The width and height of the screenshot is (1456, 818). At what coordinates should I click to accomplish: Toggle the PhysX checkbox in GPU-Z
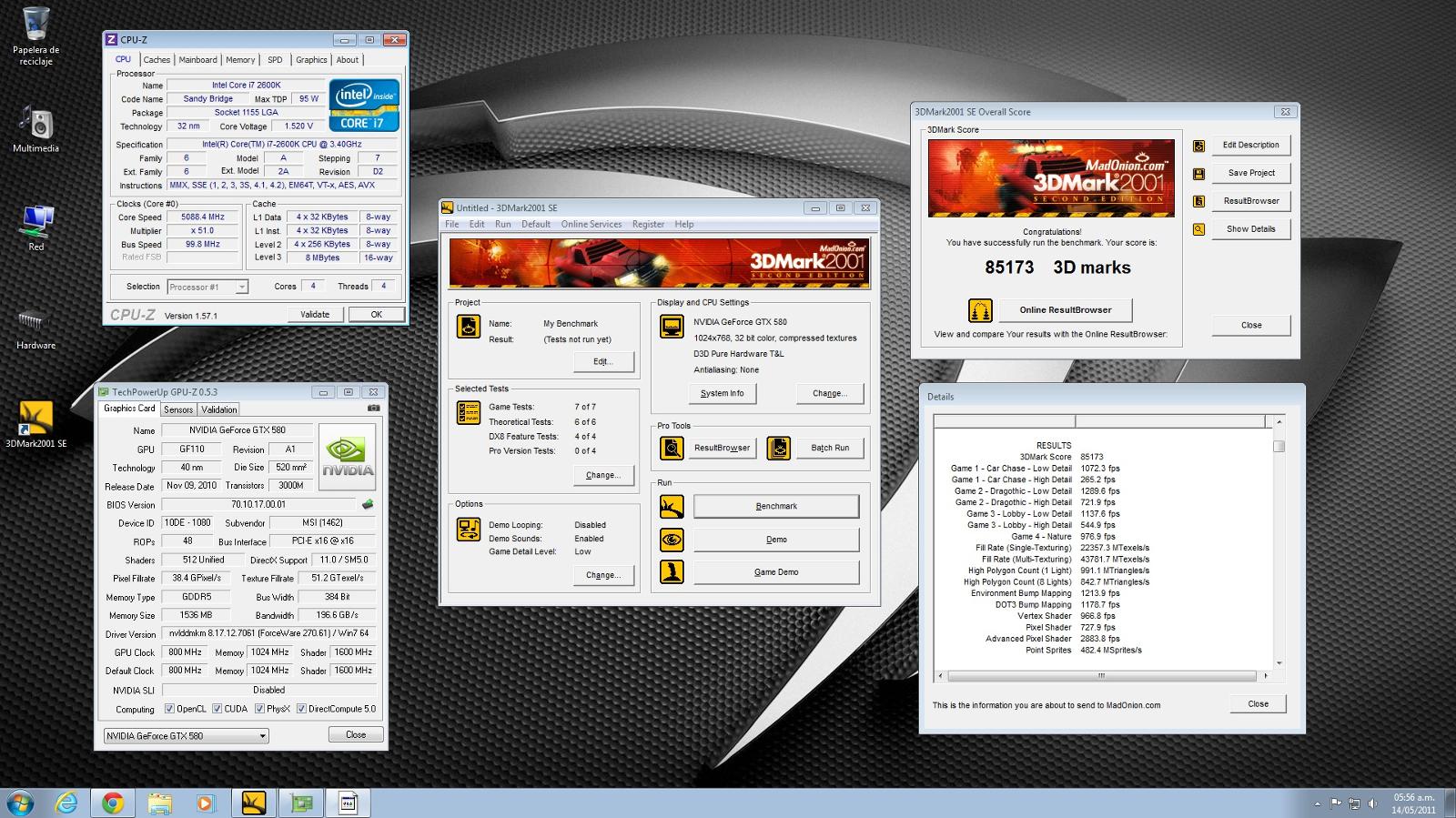(x=259, y=709)
